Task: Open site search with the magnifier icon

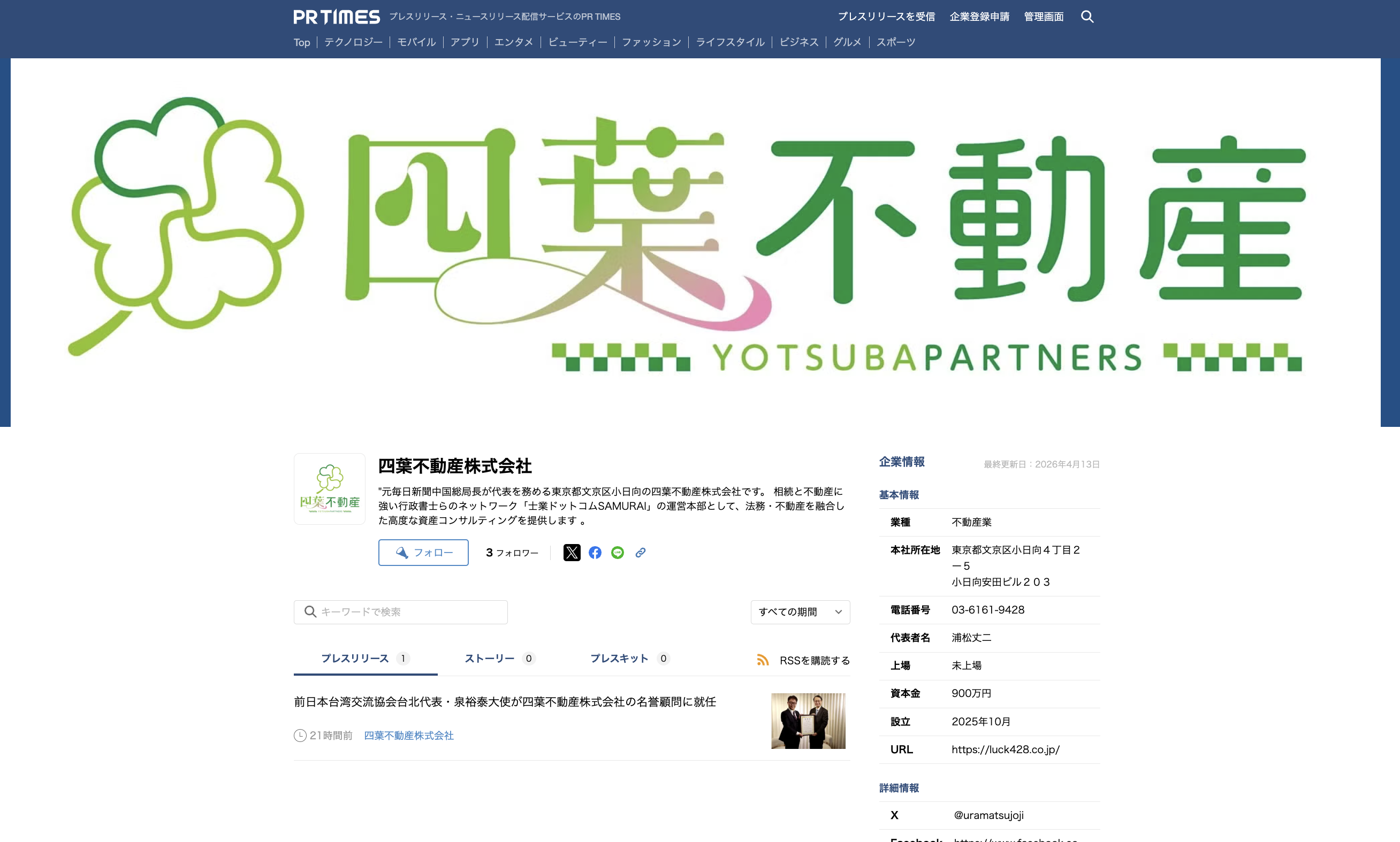Action: [x=1087, y=17]
